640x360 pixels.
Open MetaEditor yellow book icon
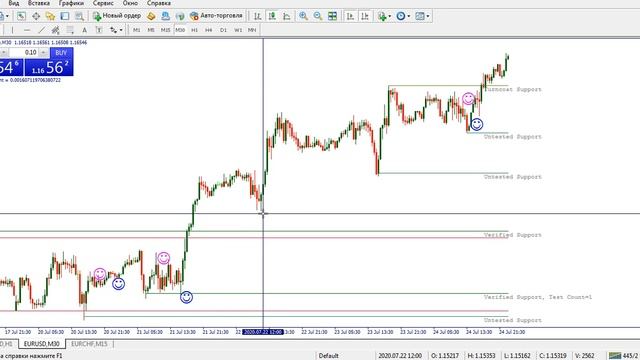point(151,16)
